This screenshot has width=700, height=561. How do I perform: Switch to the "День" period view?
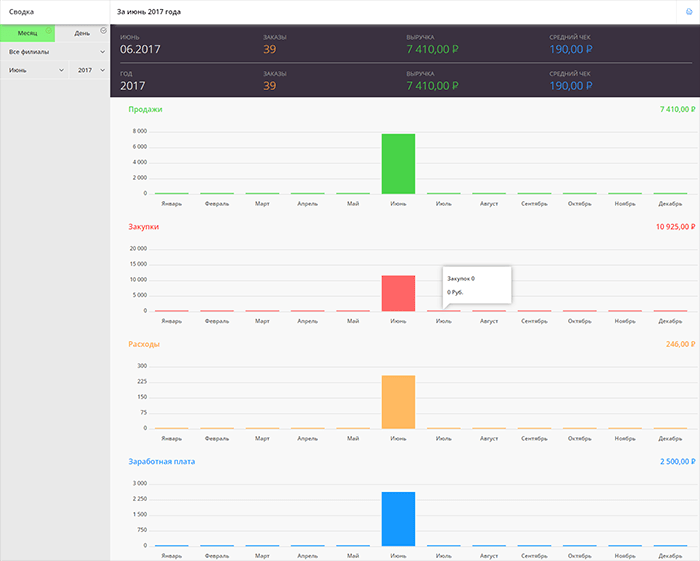[81, 33]
